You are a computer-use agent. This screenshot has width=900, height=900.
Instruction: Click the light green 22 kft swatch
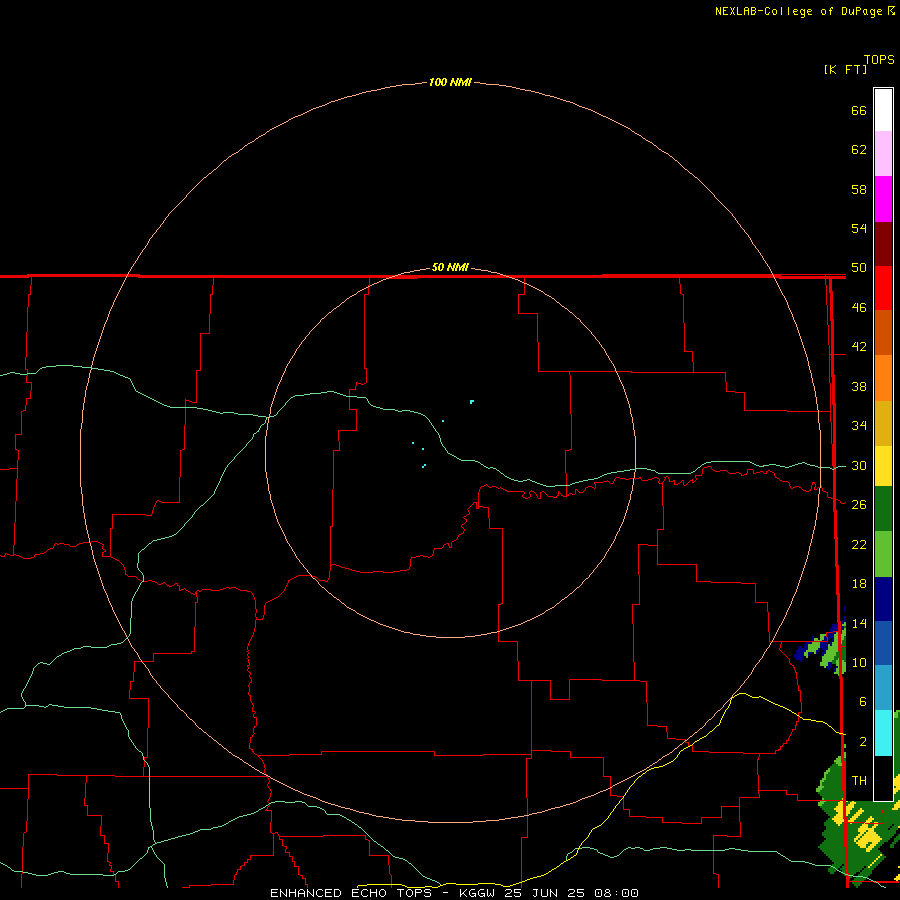[x=883, y=553]
